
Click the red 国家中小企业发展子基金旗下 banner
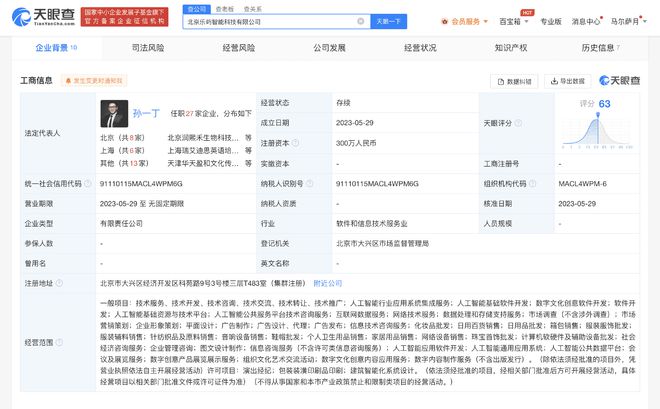(x=125, y=17)
